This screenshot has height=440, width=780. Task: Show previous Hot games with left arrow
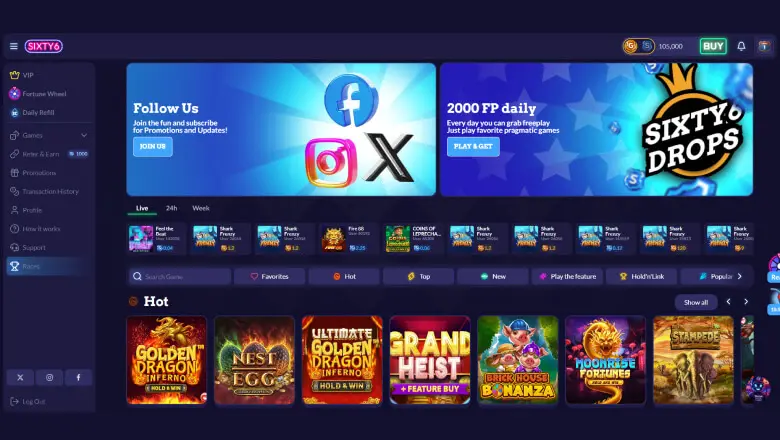728,302
